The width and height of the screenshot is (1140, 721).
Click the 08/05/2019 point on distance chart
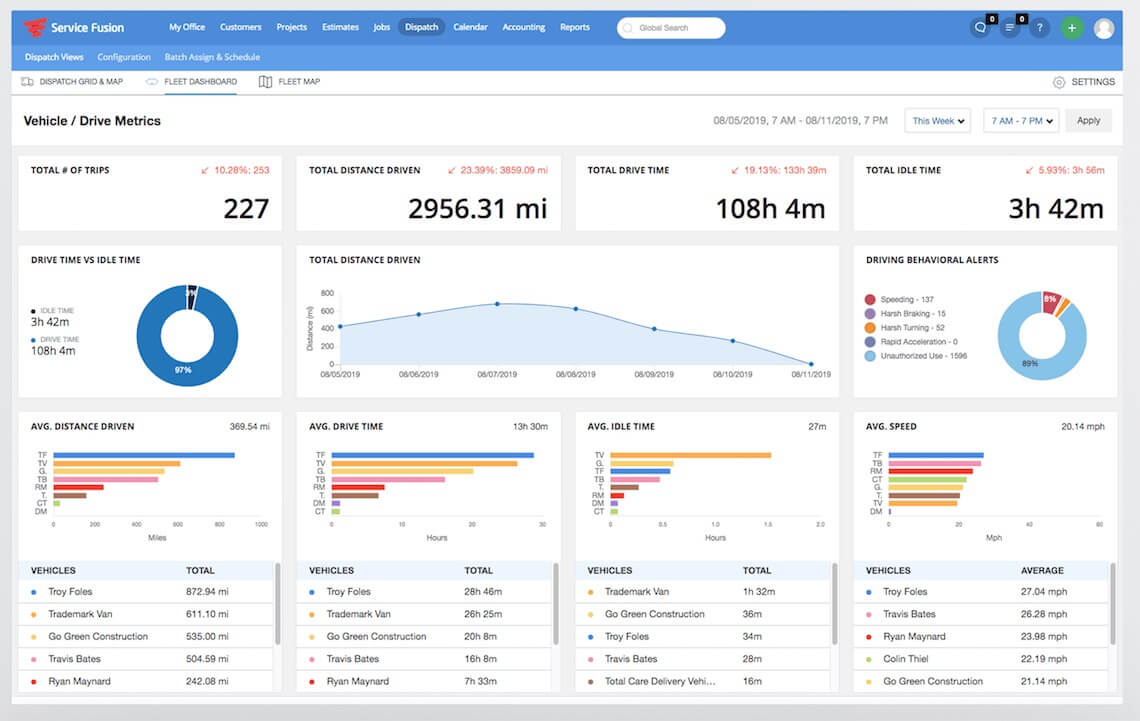coord(340,326)
